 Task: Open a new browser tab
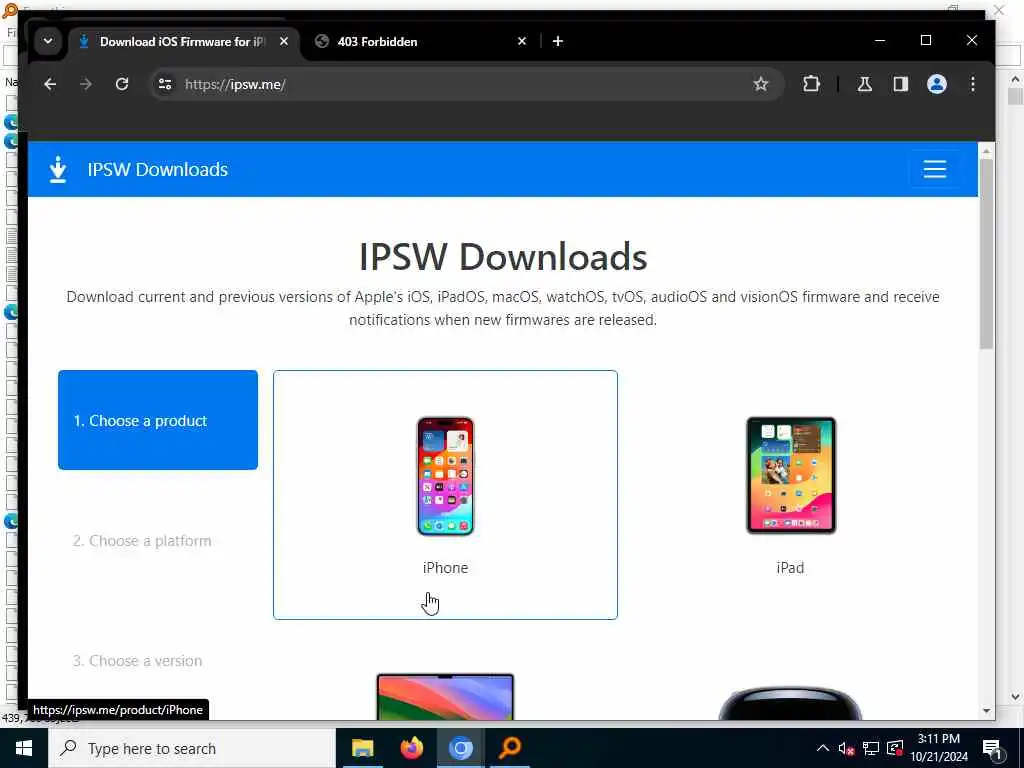tap(558, 41)
